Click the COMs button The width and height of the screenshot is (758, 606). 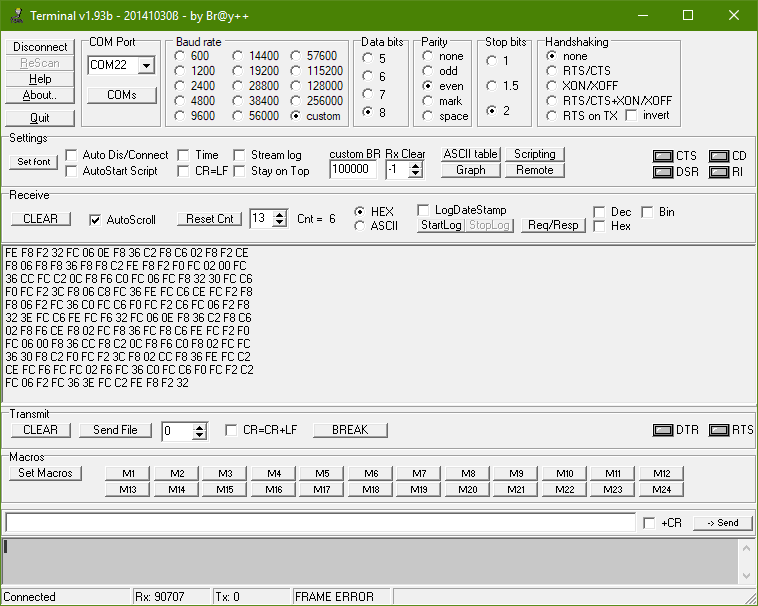[x=122, y=95]
